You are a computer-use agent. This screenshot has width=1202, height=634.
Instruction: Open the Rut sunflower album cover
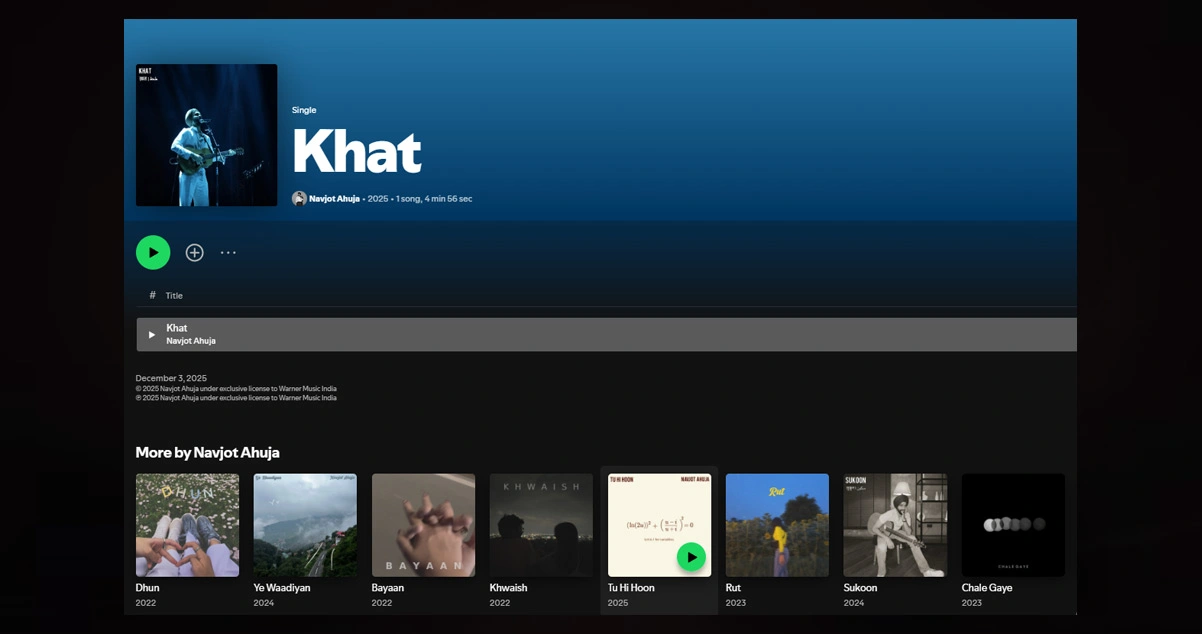[x=777, y=525]
